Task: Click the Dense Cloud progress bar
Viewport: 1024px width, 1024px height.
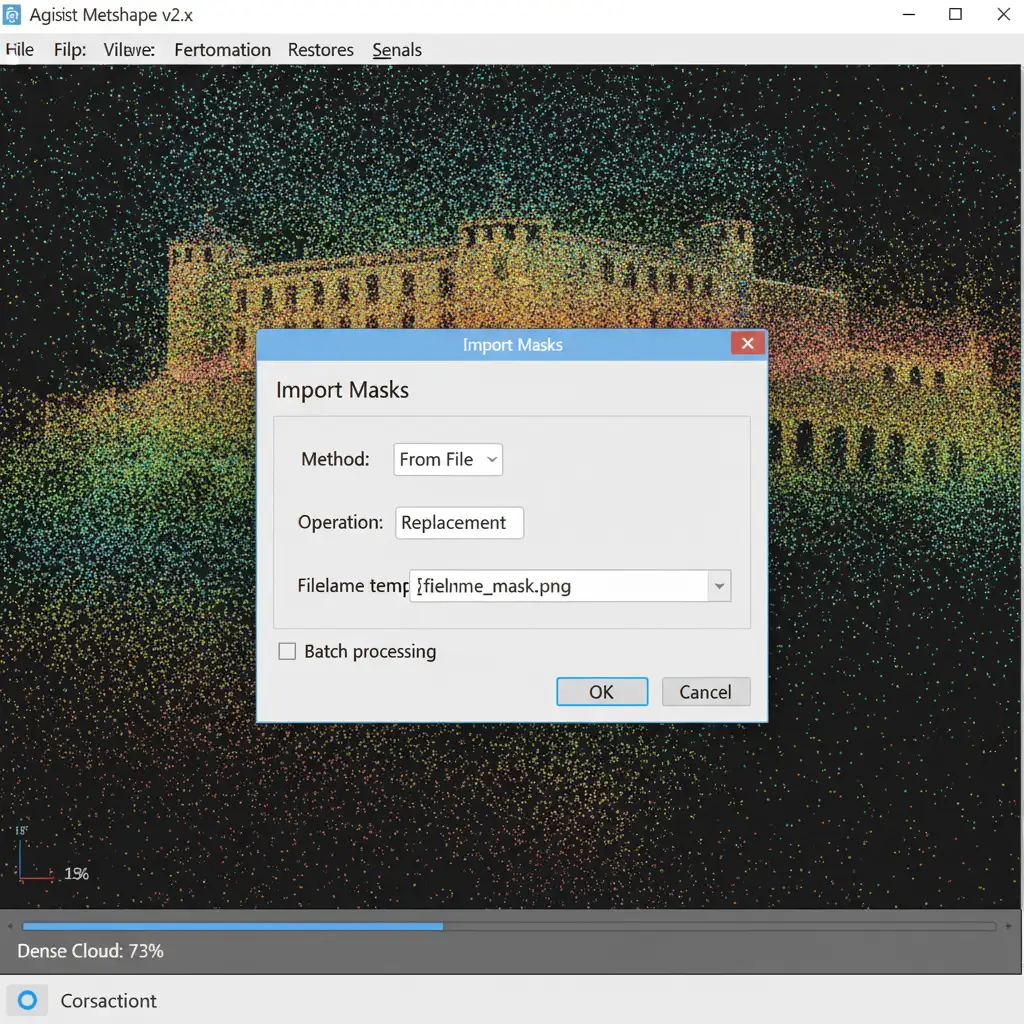Action: (510, 926)
